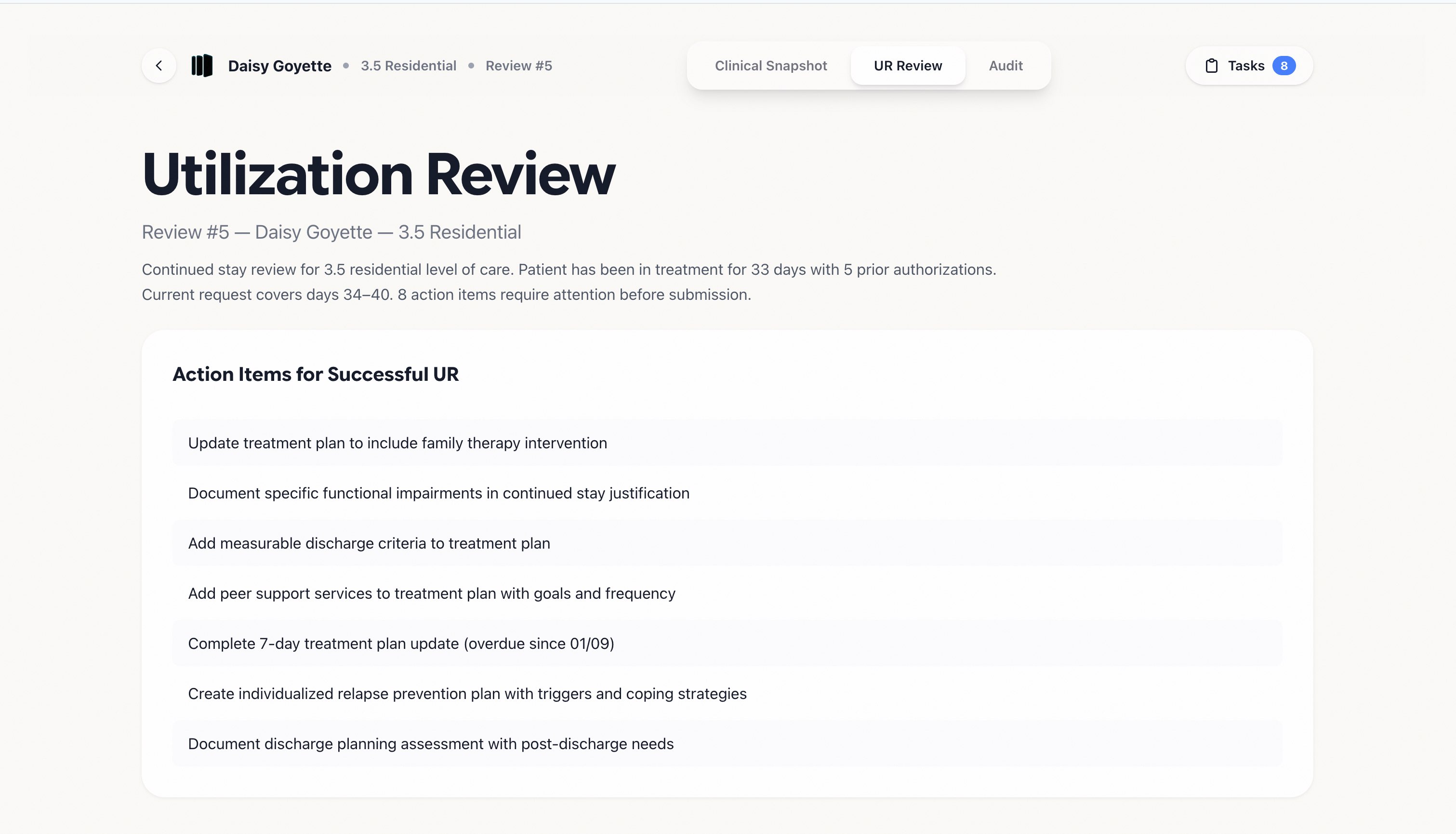1456x834 pixels.
Task: Open the peer support services action item
Action: [x=432, y=593]
